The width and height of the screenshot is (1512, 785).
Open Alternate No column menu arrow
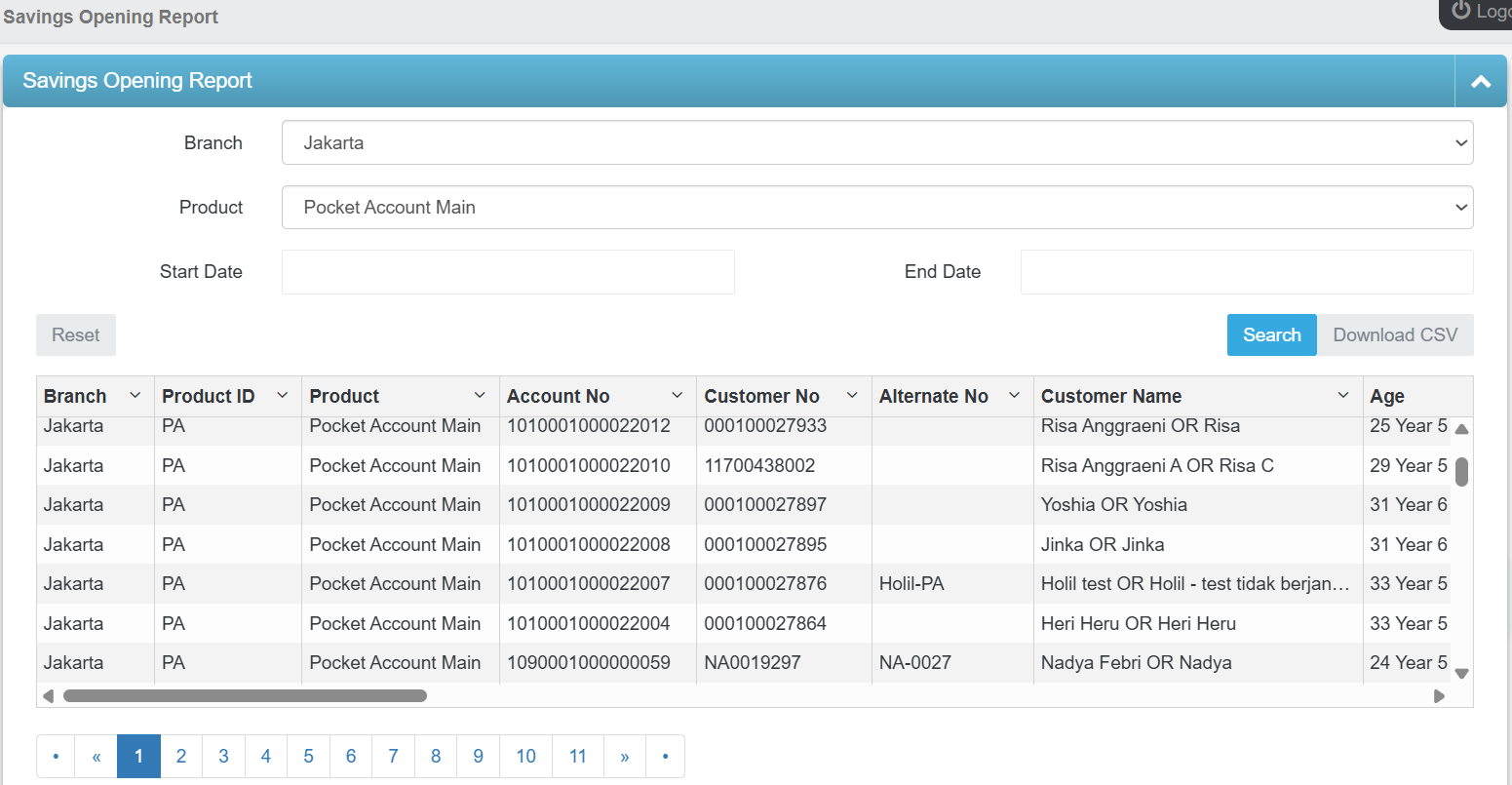coord(1014,396)
